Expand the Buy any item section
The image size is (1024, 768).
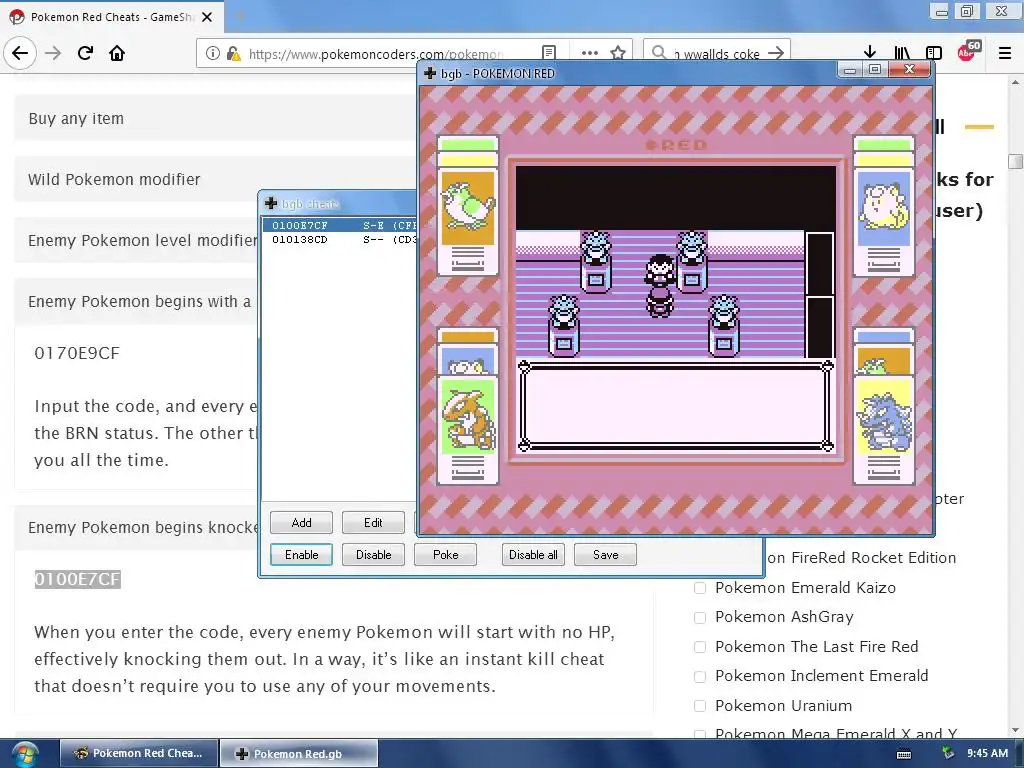216,118
